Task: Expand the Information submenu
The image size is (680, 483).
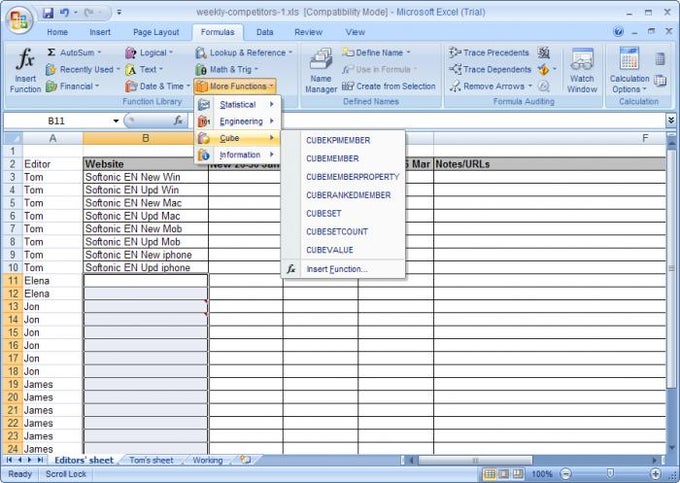Action: coord(237,155)
